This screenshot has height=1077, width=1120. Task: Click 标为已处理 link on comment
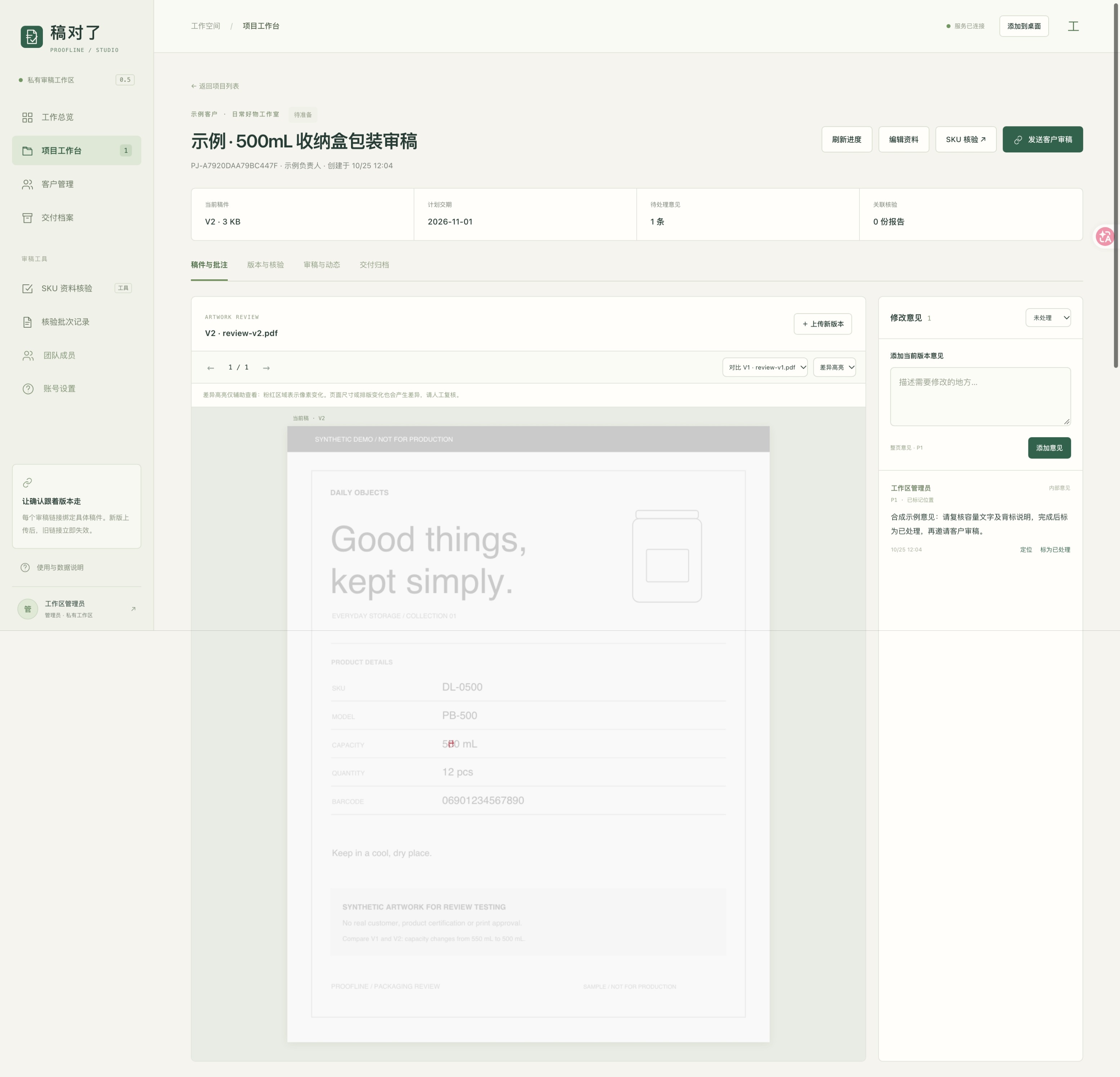click(x=1055, y=549)
